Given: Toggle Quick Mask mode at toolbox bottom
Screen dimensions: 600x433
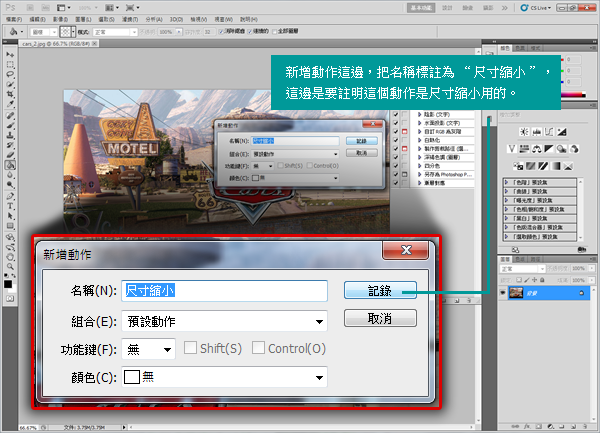Looking at the screenshot, I should (10, 298).
